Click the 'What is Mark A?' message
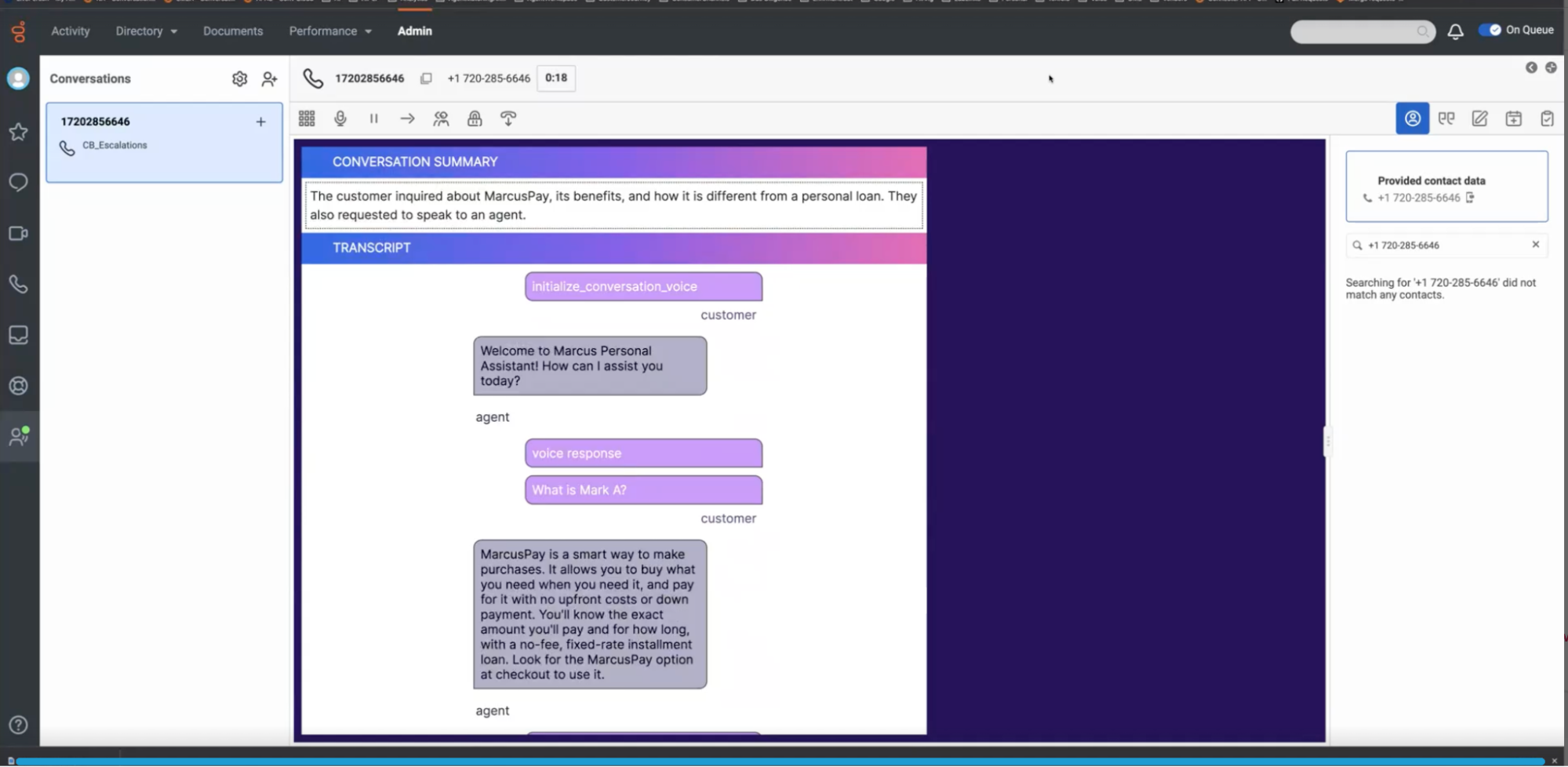The height and width of the screenshot is (767, 1568). point(643,490)
